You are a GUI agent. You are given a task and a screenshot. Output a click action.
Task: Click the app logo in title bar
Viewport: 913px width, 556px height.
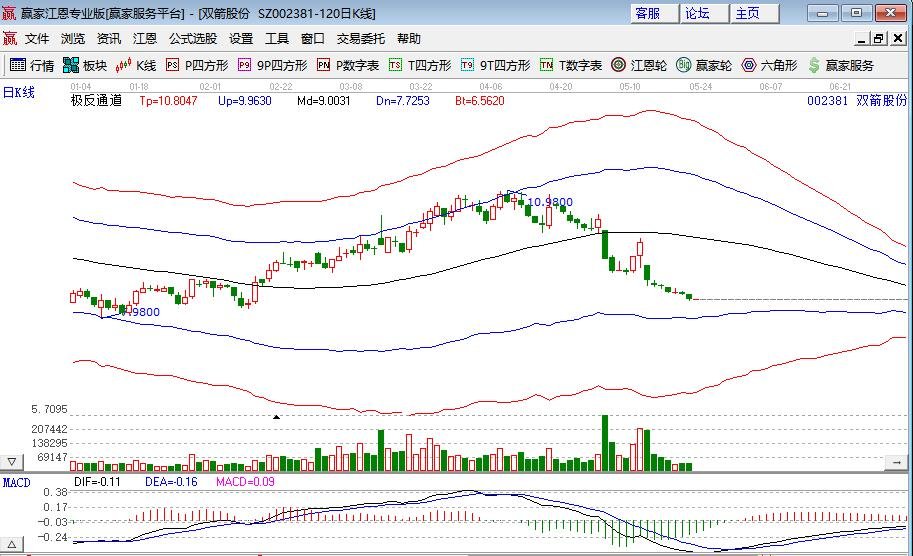9,13
